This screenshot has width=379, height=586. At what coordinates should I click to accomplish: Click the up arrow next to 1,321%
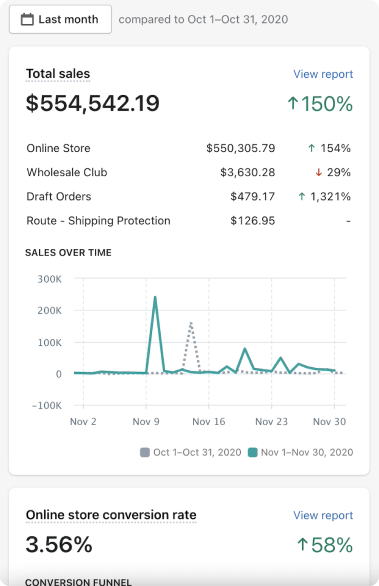coord(302,196)
